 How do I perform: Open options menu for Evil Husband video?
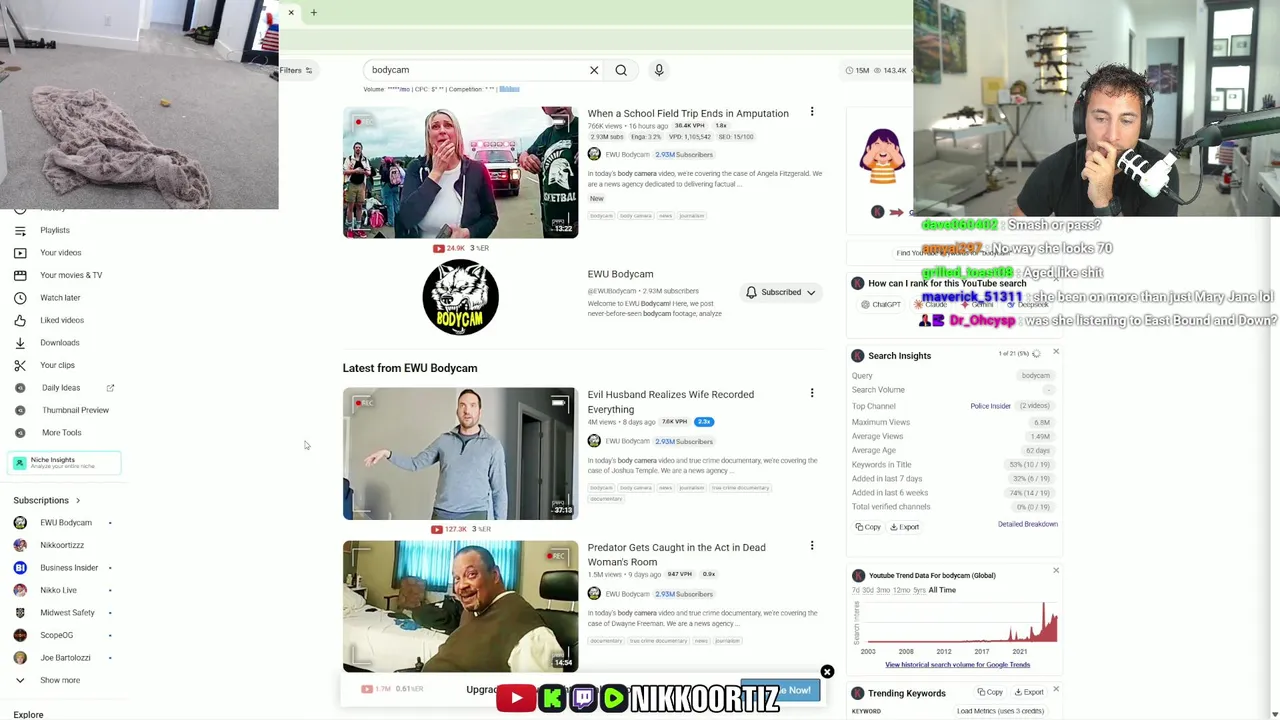[x=812, y=393]
